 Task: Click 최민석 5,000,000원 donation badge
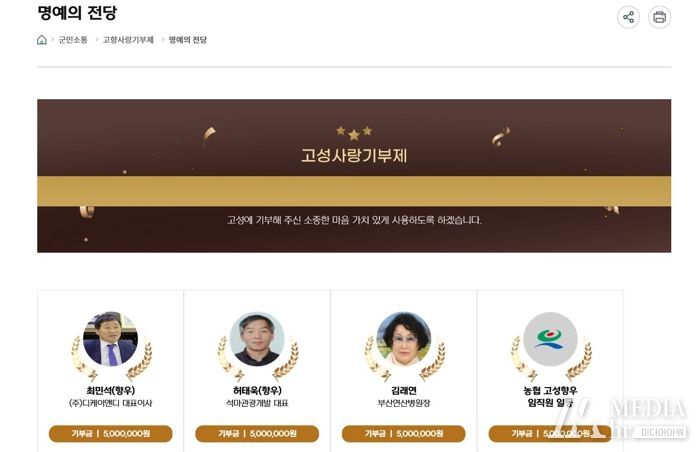(x=111, y=433)
